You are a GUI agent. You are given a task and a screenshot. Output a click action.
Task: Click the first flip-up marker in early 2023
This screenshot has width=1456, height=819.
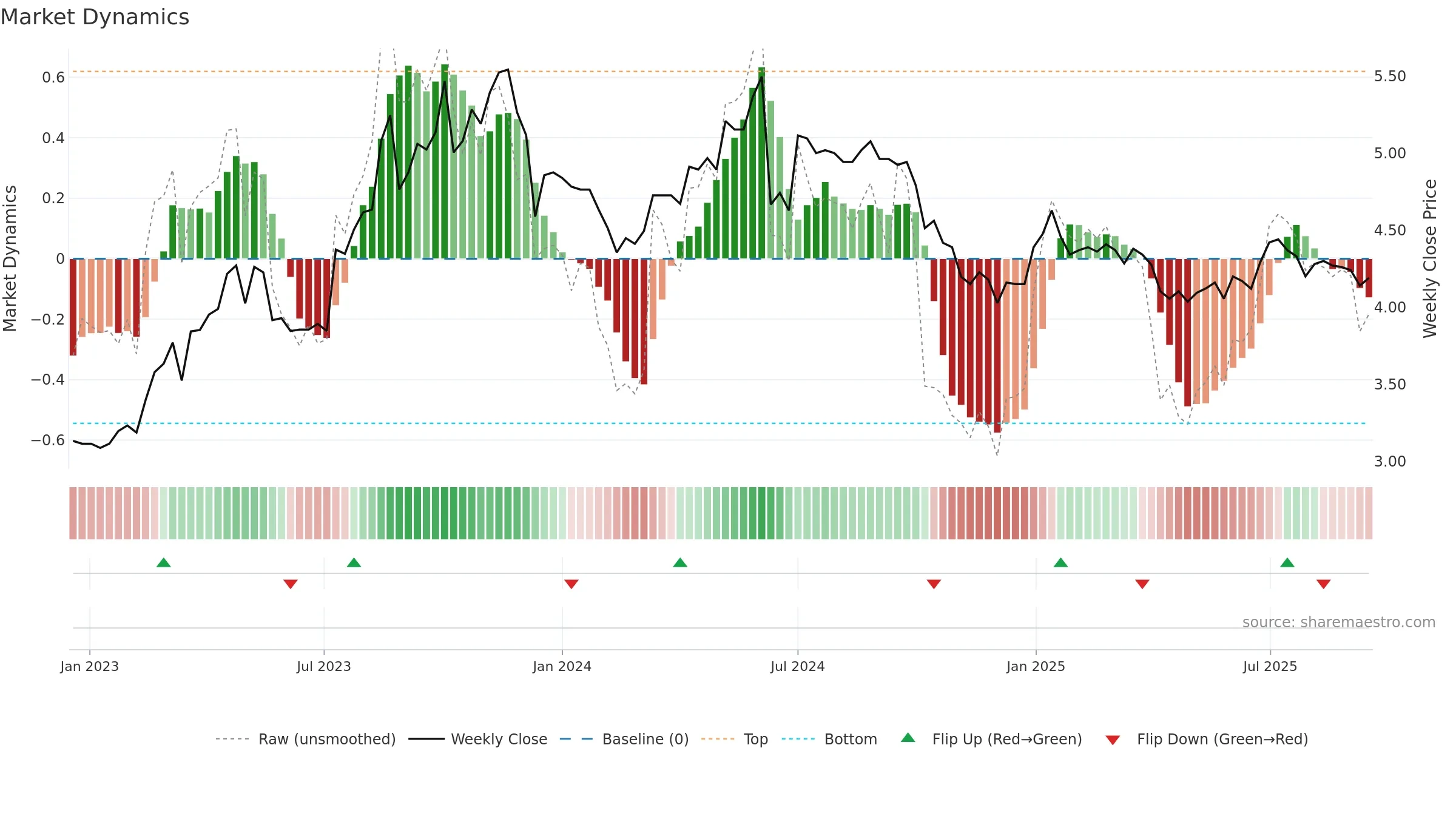[x=164, y=562]
